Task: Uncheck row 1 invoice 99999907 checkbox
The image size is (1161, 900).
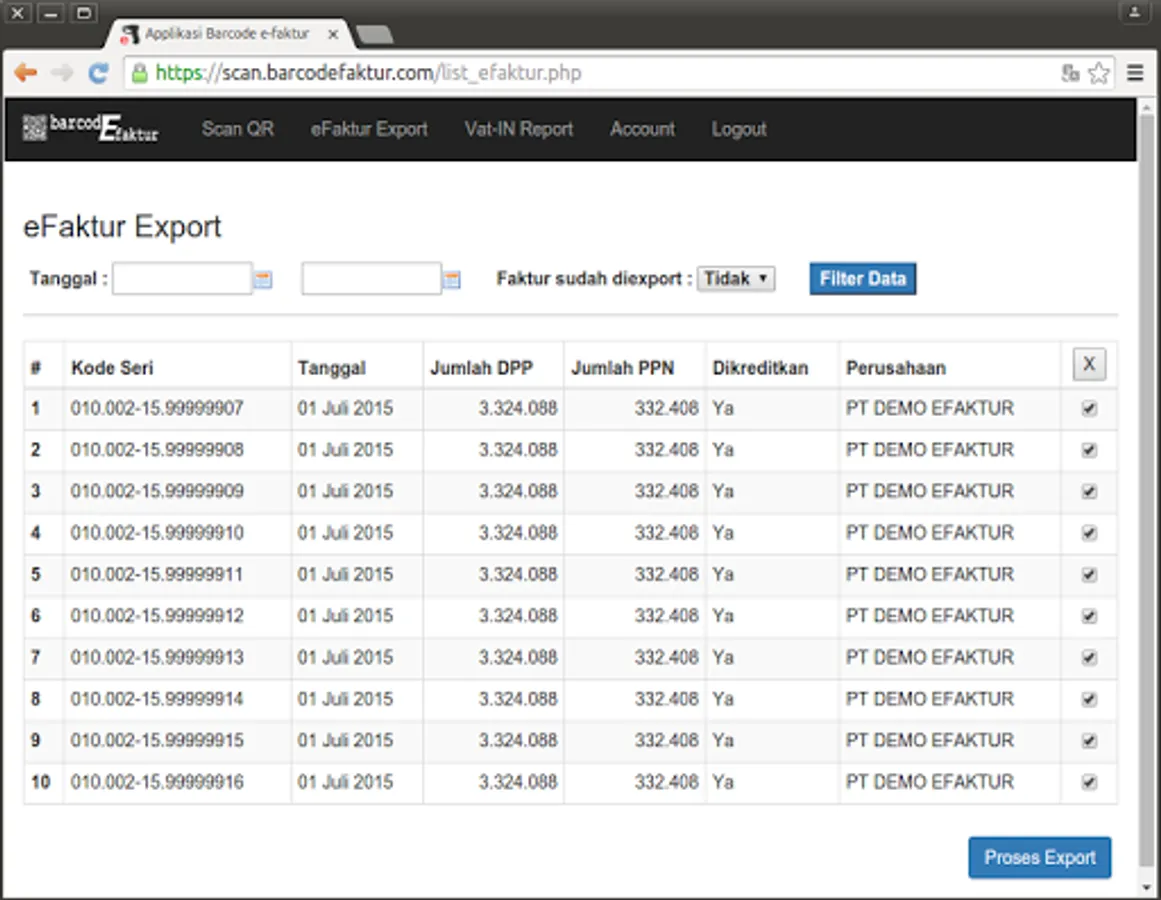Action: point(1089,409)
